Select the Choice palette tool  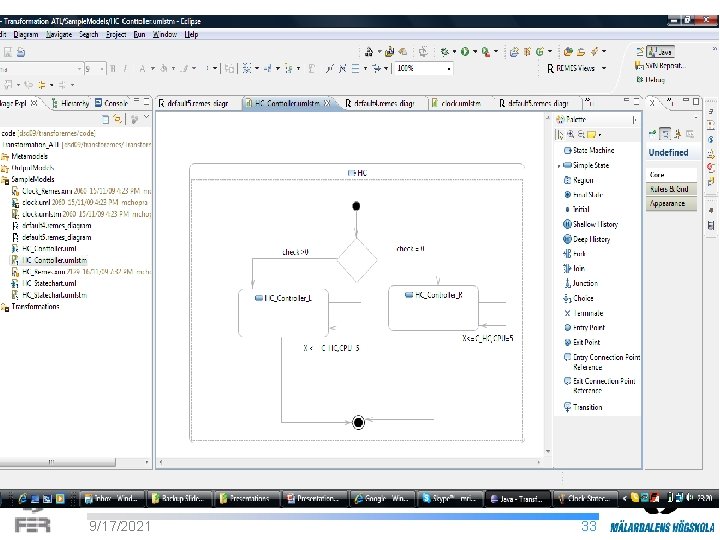(578, 298)
